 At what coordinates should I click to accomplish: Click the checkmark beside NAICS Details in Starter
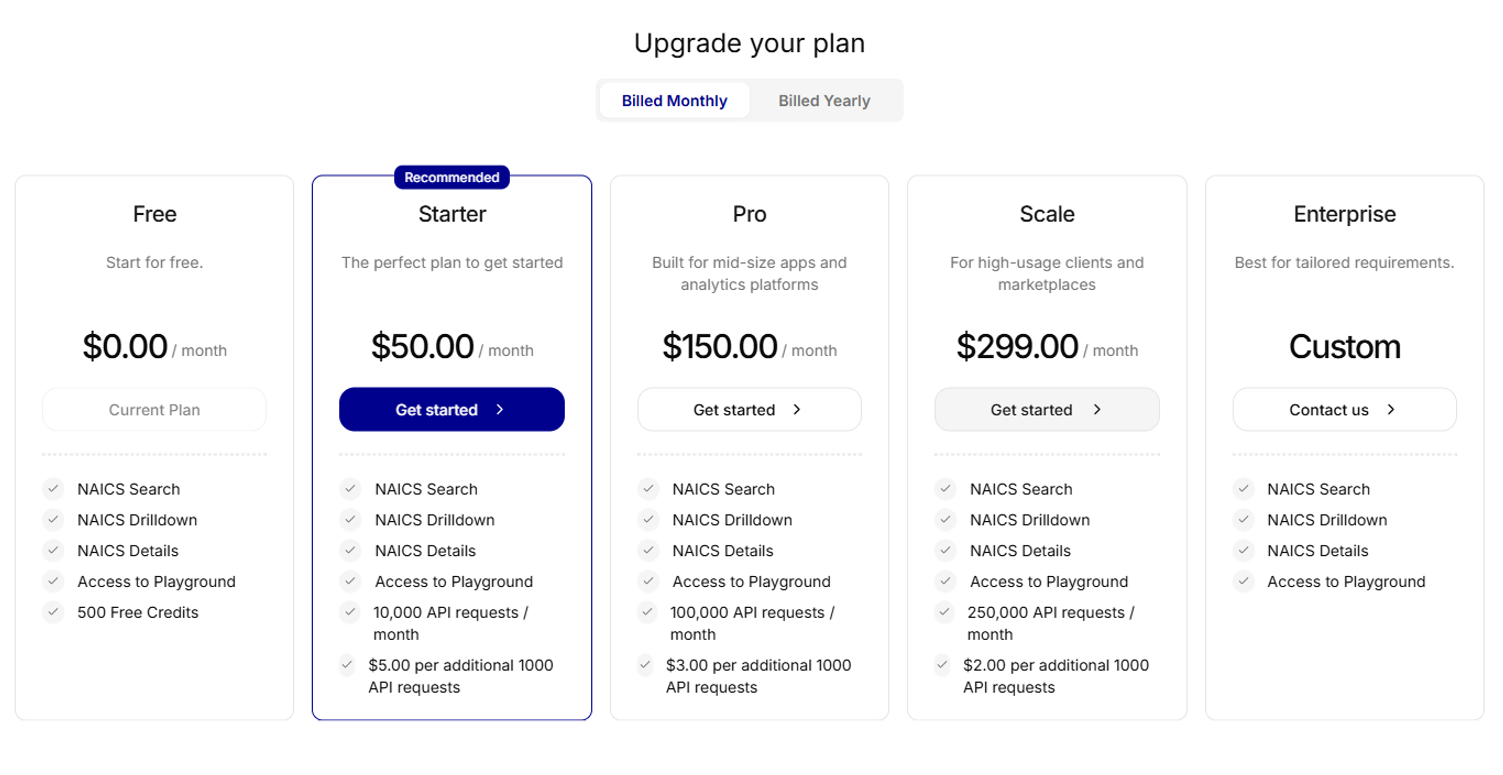pyautogui.click(x=350, y=551)
